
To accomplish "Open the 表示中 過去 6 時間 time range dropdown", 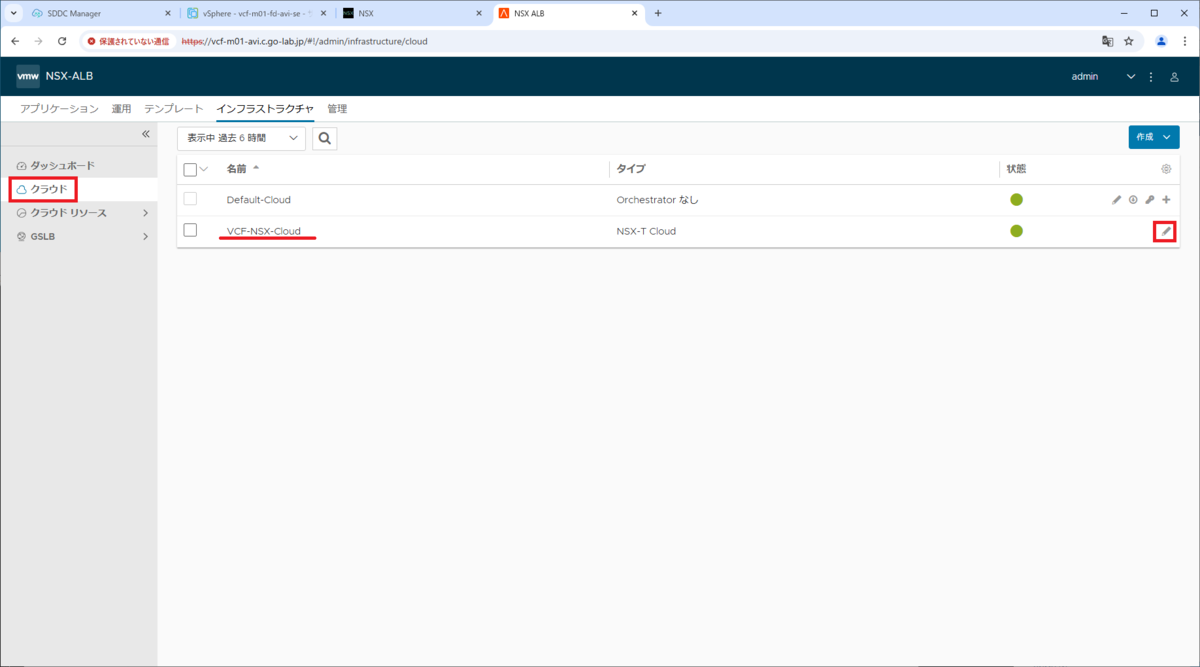I will click(x=241, y=138).
